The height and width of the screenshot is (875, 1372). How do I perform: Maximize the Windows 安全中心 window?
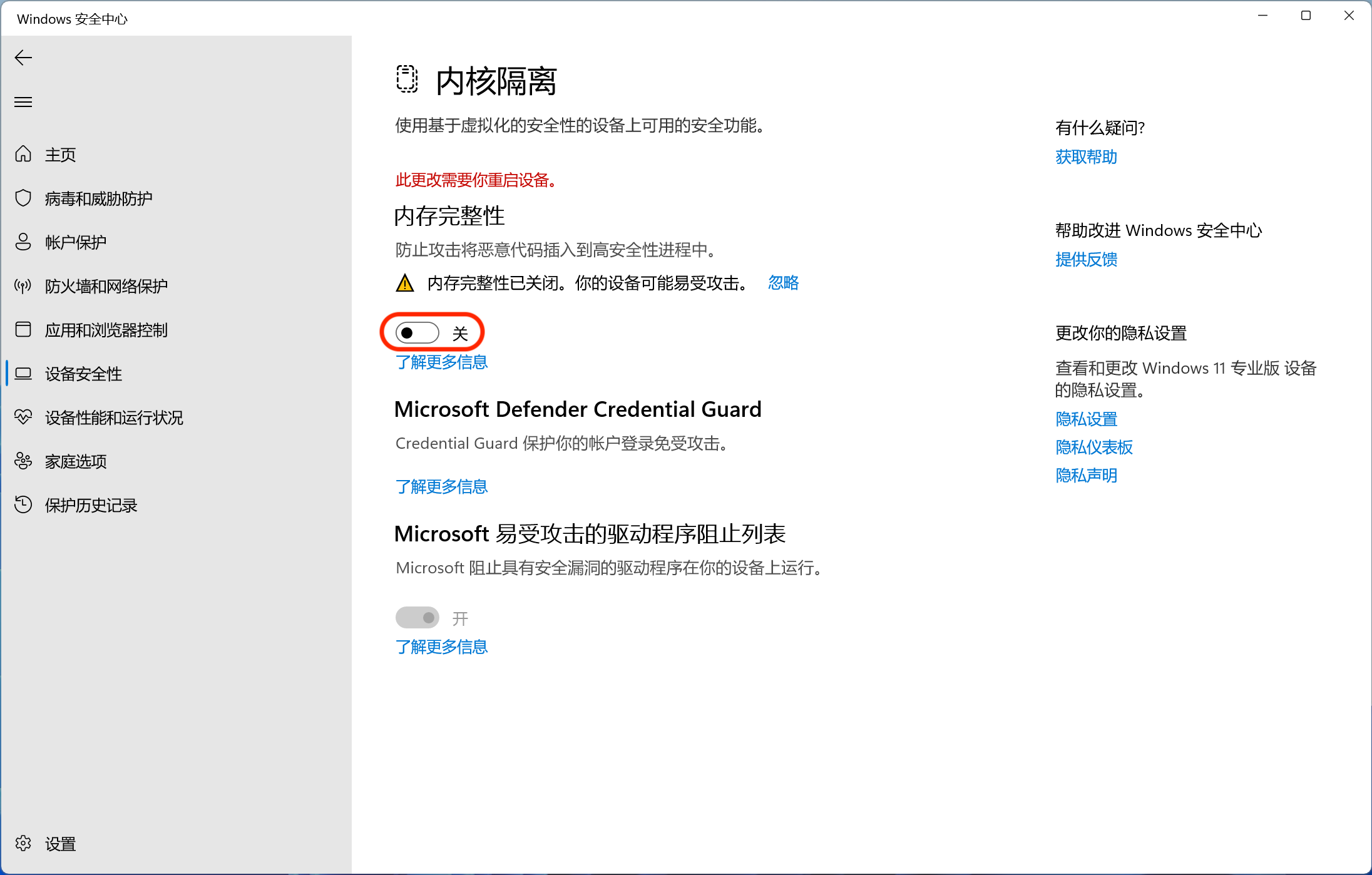pos(1306,16)
